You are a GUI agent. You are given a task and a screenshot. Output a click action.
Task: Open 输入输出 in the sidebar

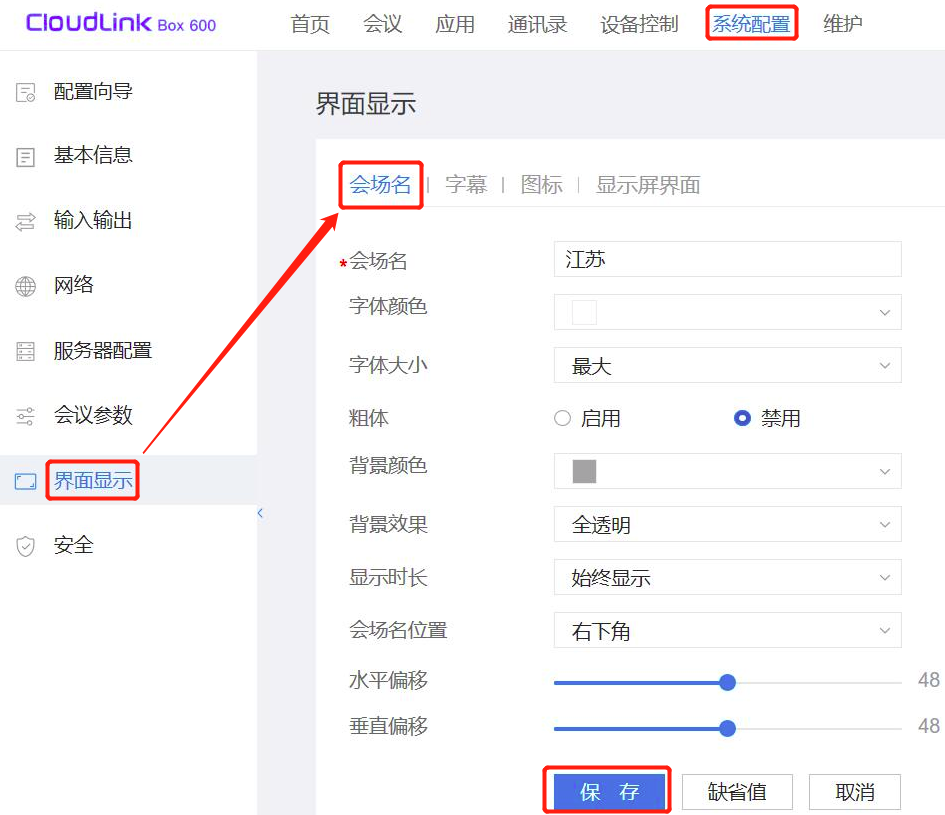93,221
